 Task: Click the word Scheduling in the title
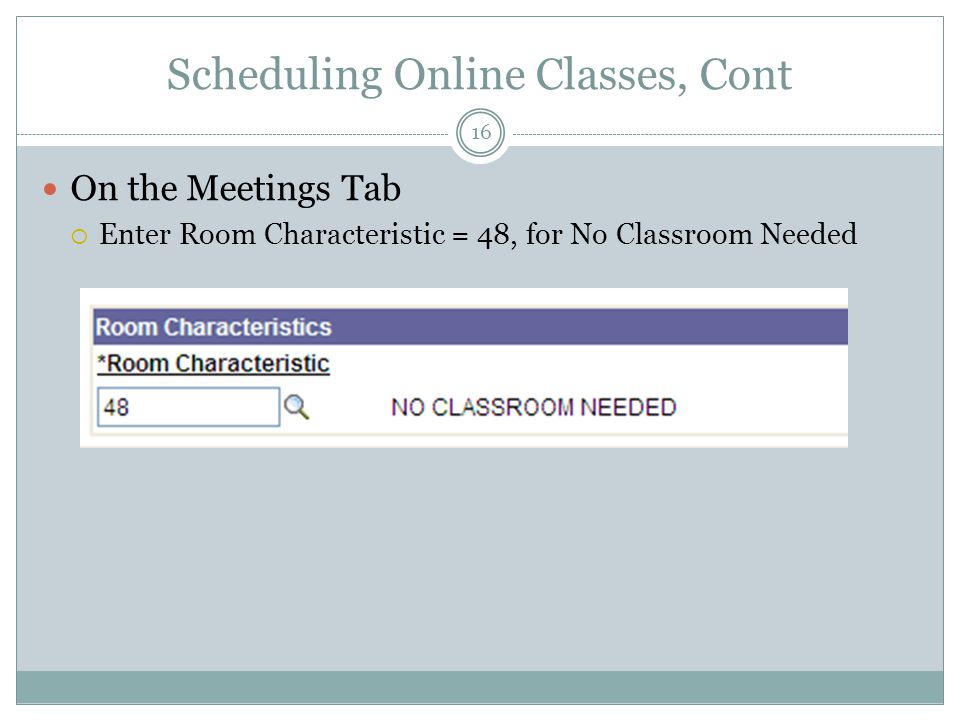pos(274,76)
